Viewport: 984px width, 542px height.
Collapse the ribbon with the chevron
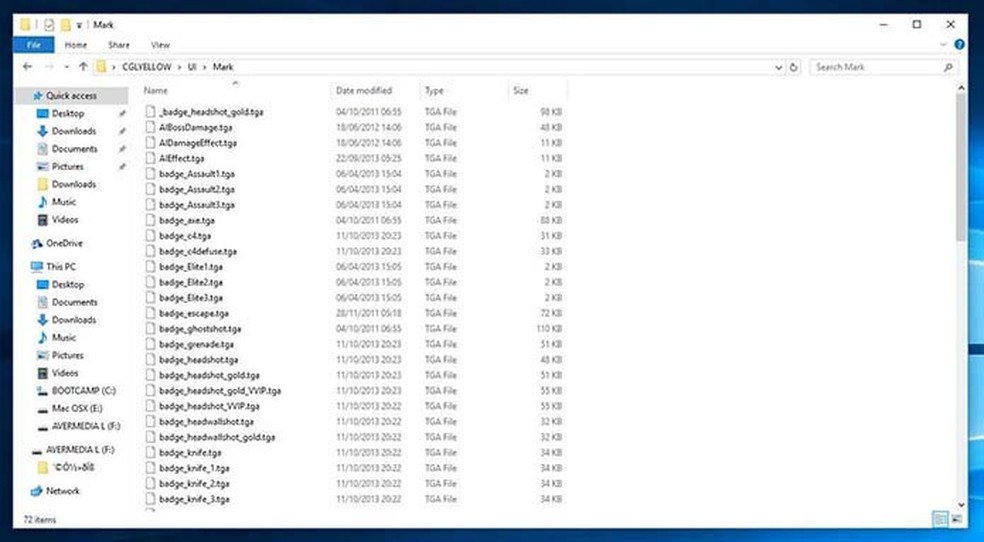pyautogui.click(x=943, y=45)
